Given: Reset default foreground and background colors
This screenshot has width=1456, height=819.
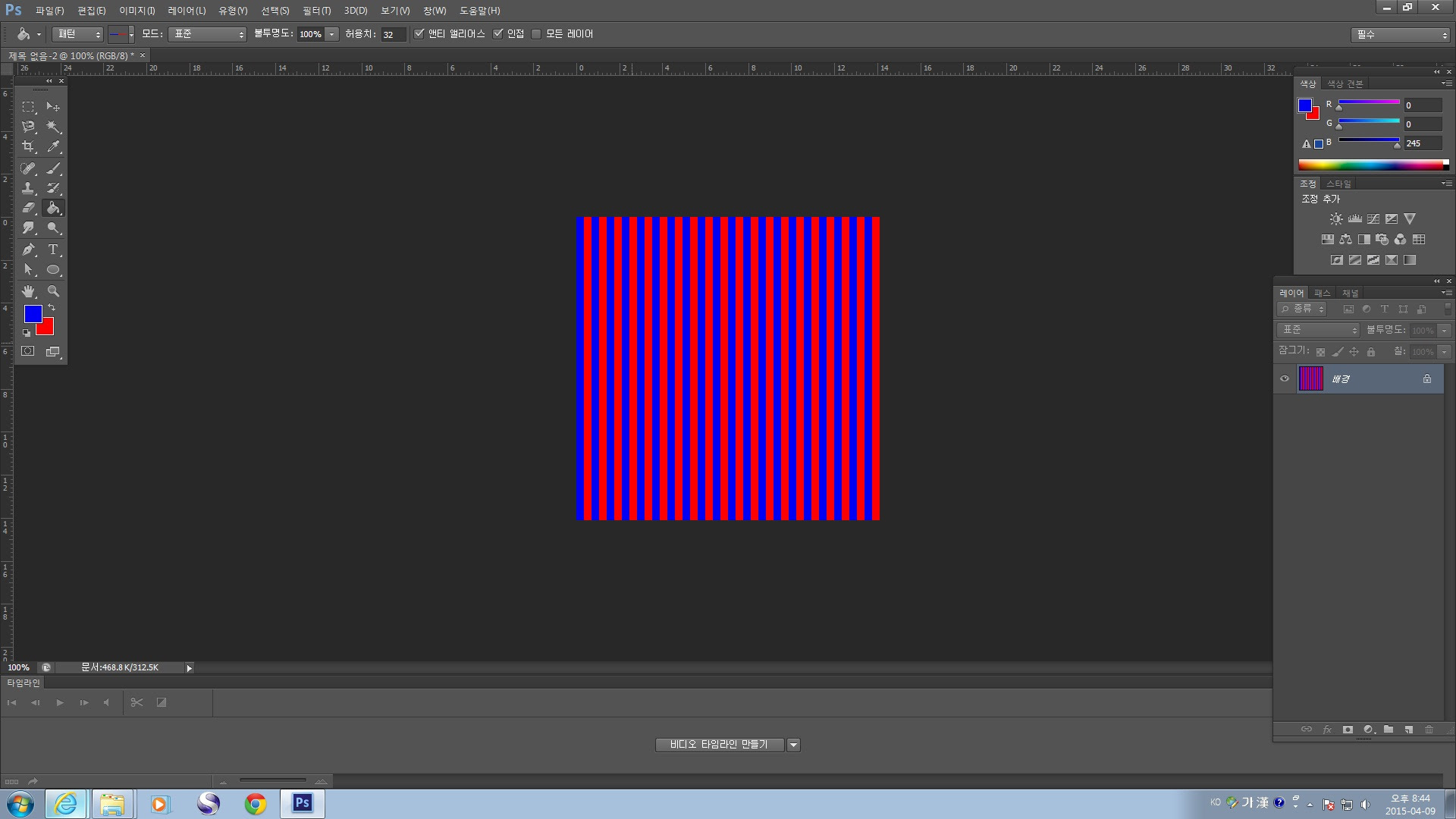Looking at the screenshot, I should pyautogui.click(x=27, y=332).
